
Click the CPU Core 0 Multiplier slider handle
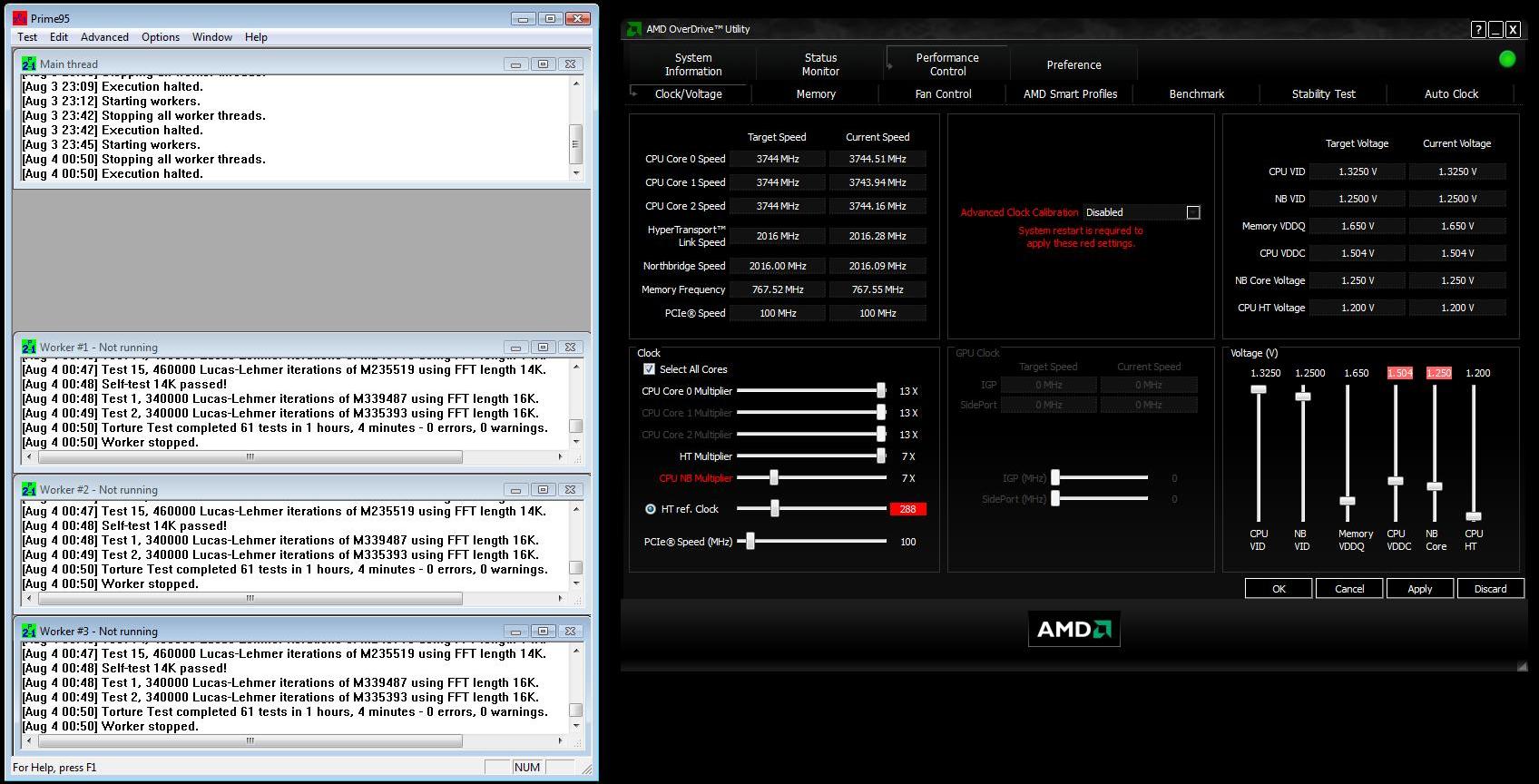tap(881, 390)
